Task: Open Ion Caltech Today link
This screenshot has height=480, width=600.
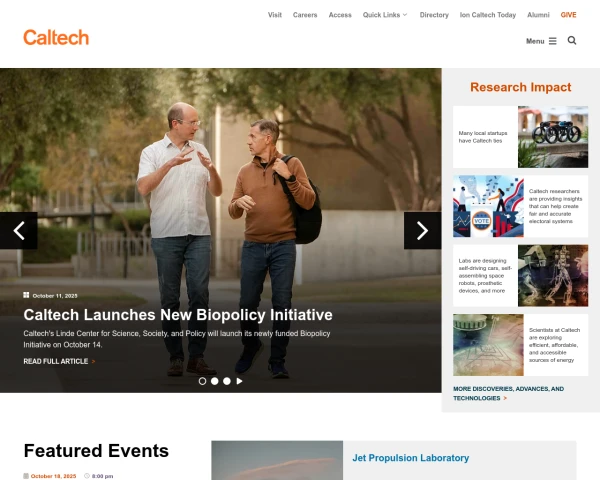Action: [488, 15]
